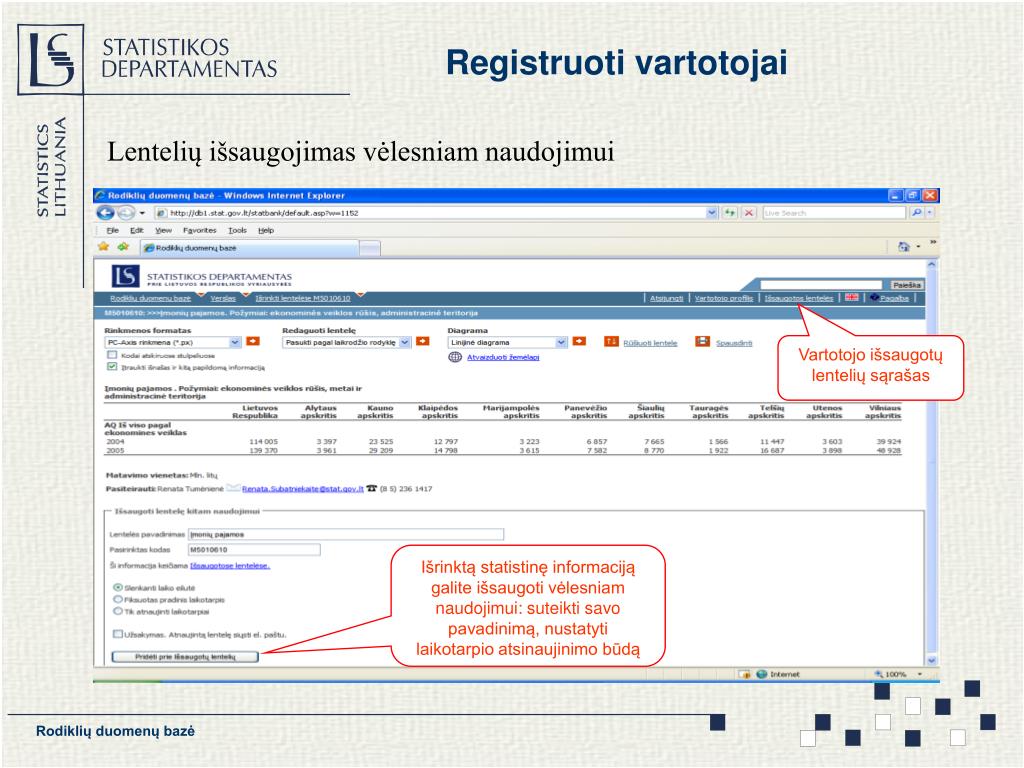The image size is (1024, 768).
Task: Click the Versles breadcrumb link
Action: pos(223,298)
